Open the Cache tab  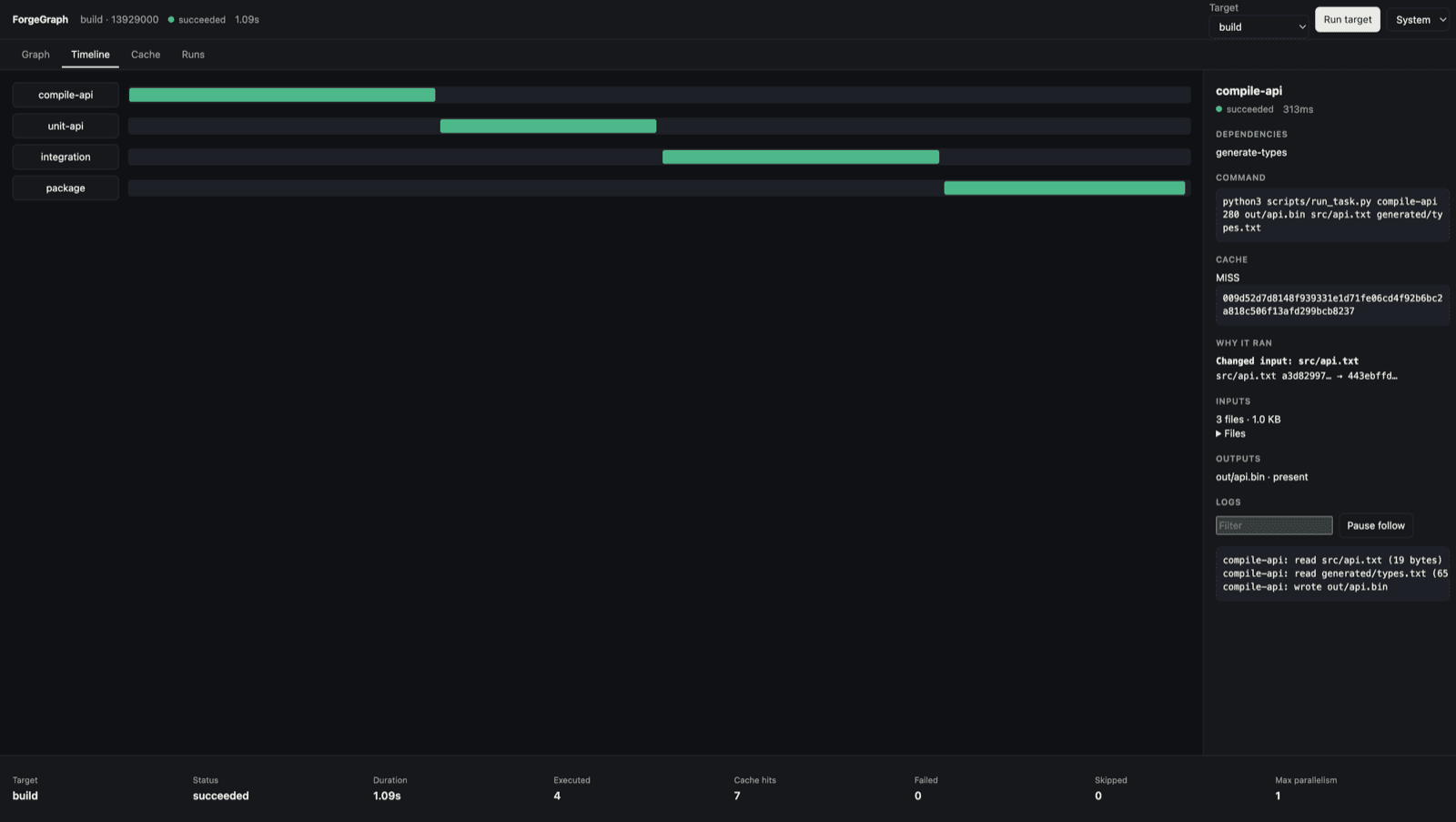pyautogui.click(x=146, y=55)
